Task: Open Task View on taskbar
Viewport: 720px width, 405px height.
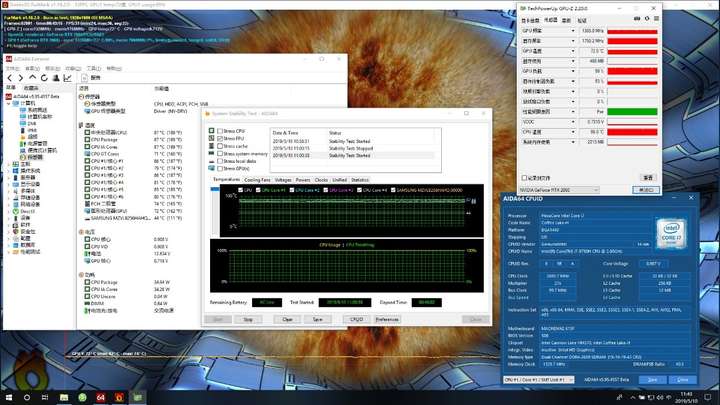Action: tap(45, 397)
